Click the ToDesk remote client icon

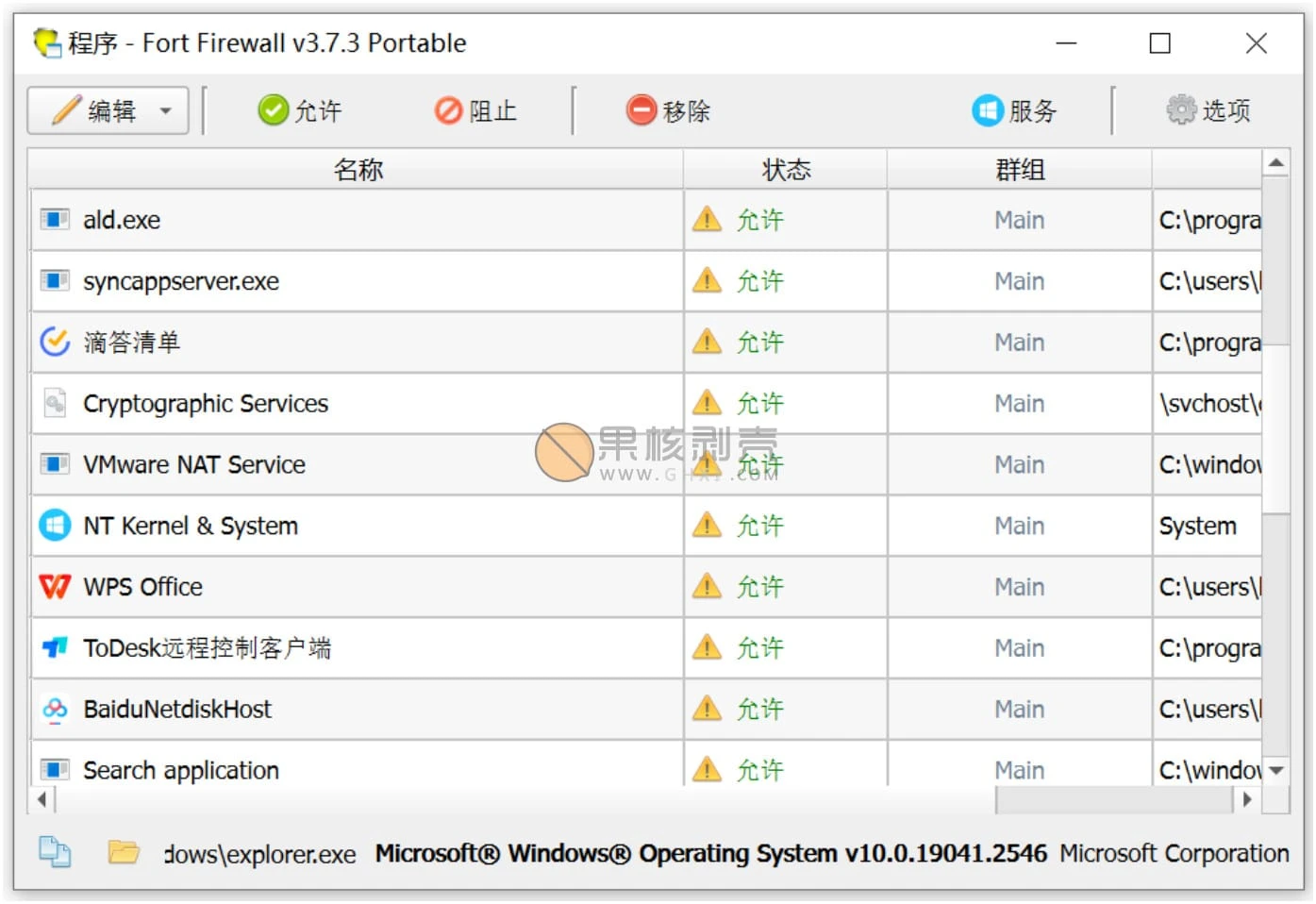click(55, 647)
